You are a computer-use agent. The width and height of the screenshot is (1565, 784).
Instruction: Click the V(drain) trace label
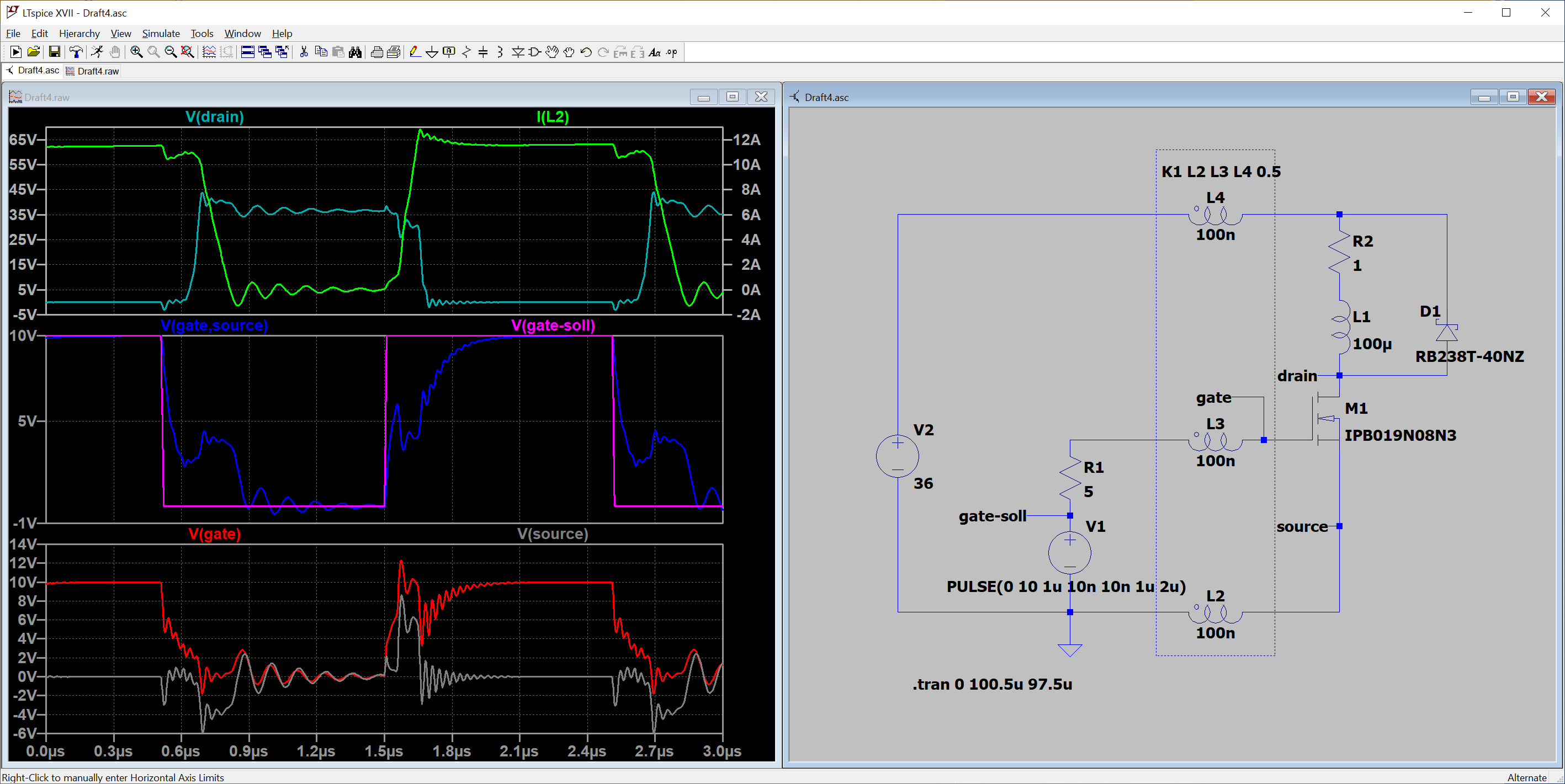click(x=214, y=116)
